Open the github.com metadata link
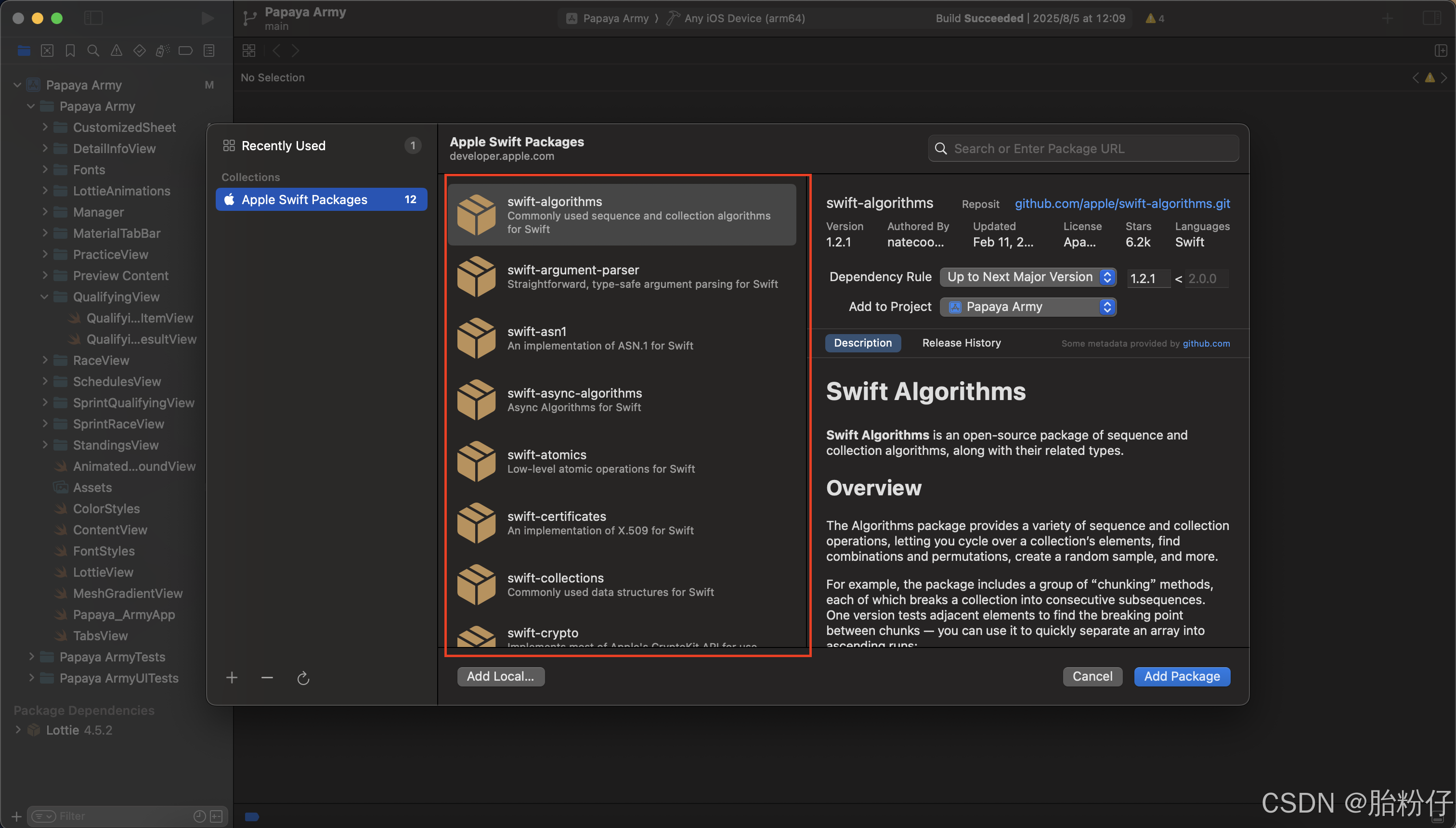This screenshot has width=1456, height=828. point(1206,344)
